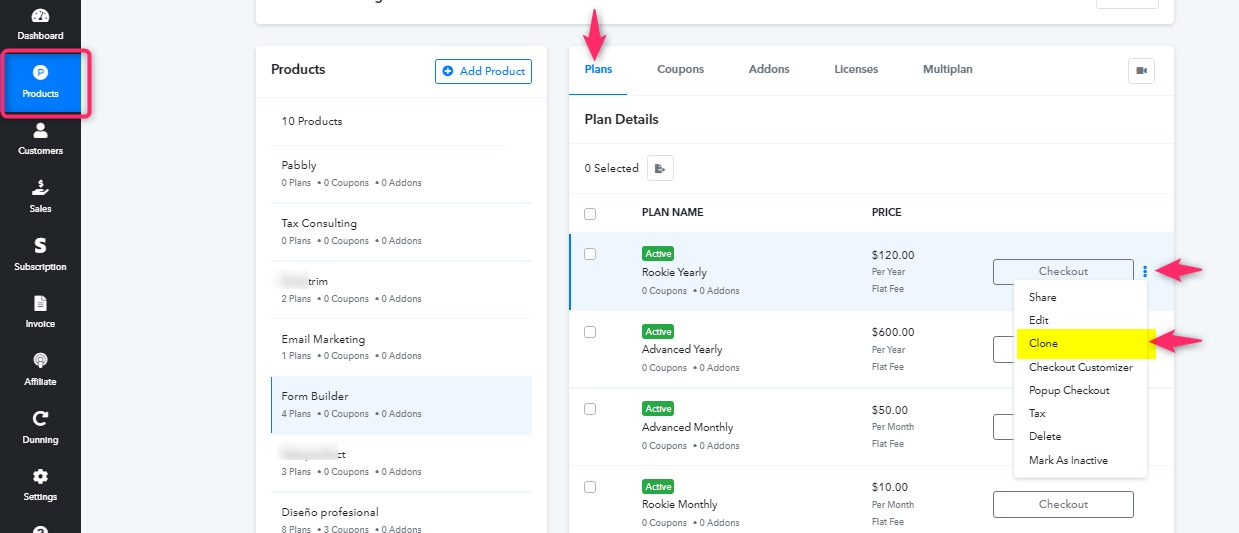Image resolution: width=1239 pixels, height=533 pixels.
Task: Click the $10.00 price value
Action: 890,487
